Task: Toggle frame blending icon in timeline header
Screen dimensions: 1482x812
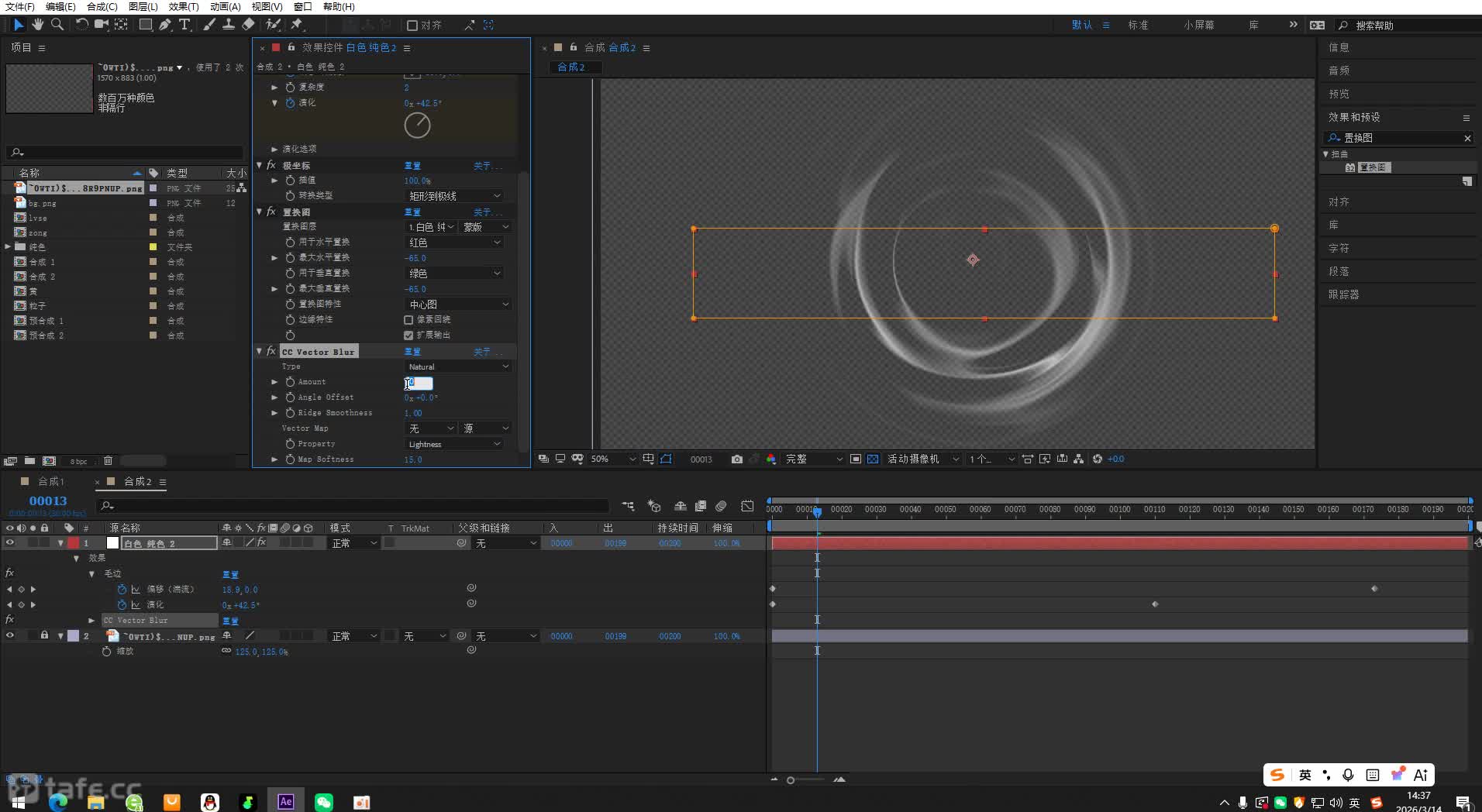Action: coord(701,506)
